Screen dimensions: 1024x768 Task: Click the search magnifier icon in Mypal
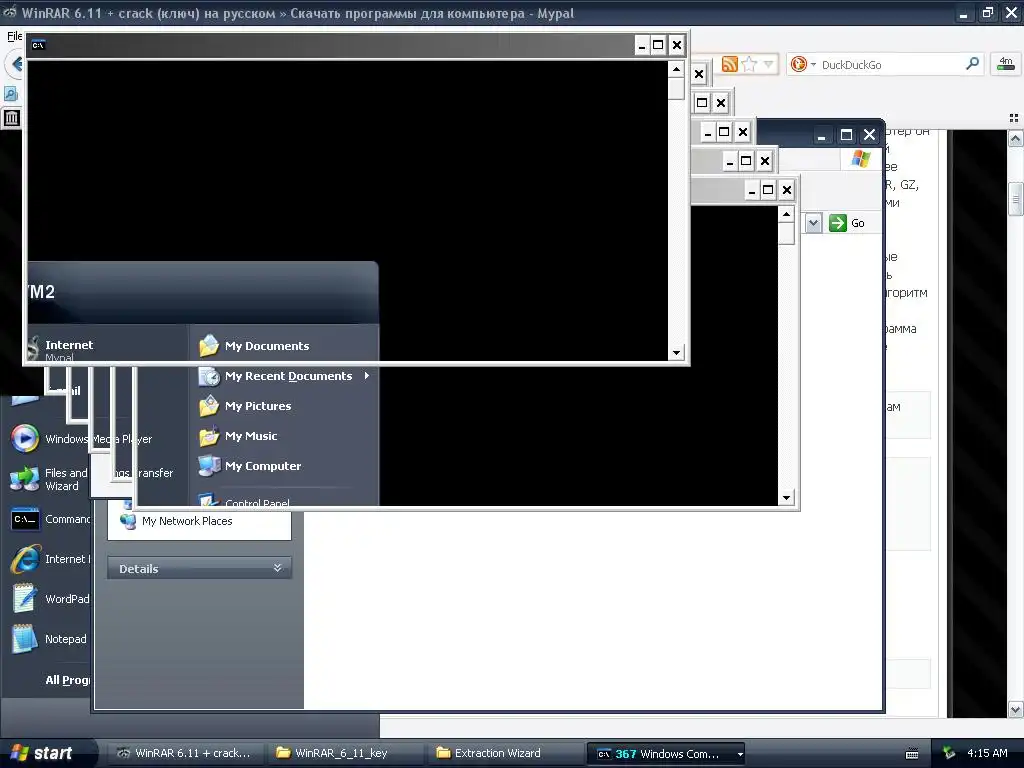coord(972,64)
